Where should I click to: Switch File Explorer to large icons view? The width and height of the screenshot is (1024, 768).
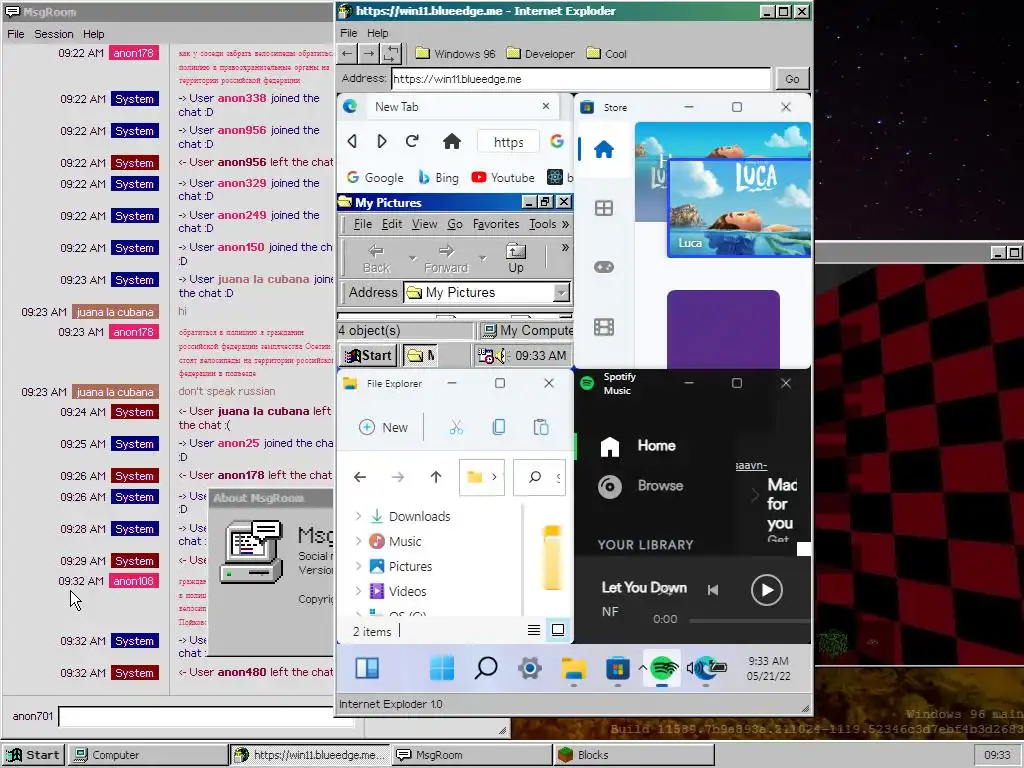click(x=558, y=630)
